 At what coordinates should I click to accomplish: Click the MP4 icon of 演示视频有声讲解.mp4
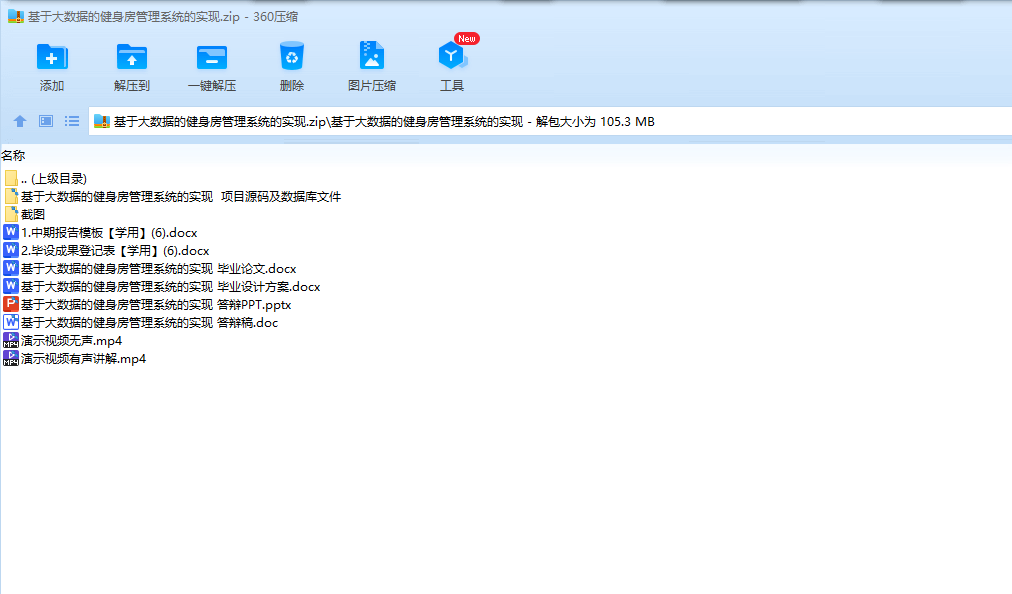pos(10,358)
